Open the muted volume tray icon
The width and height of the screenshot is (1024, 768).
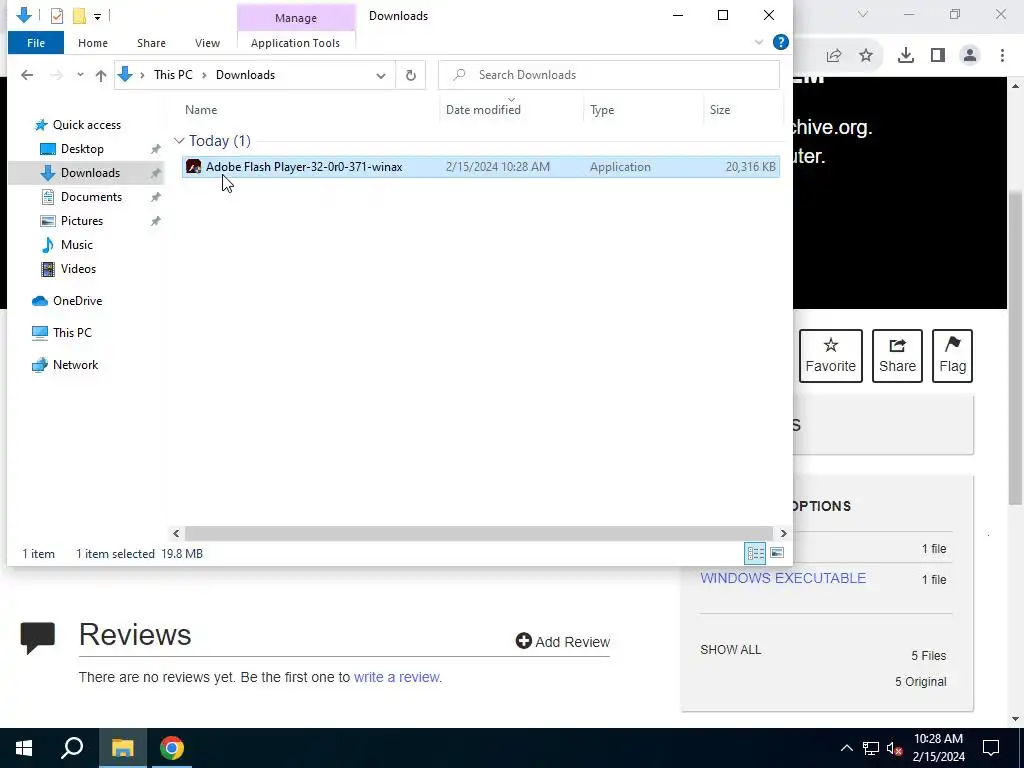(x=894, y=748)
